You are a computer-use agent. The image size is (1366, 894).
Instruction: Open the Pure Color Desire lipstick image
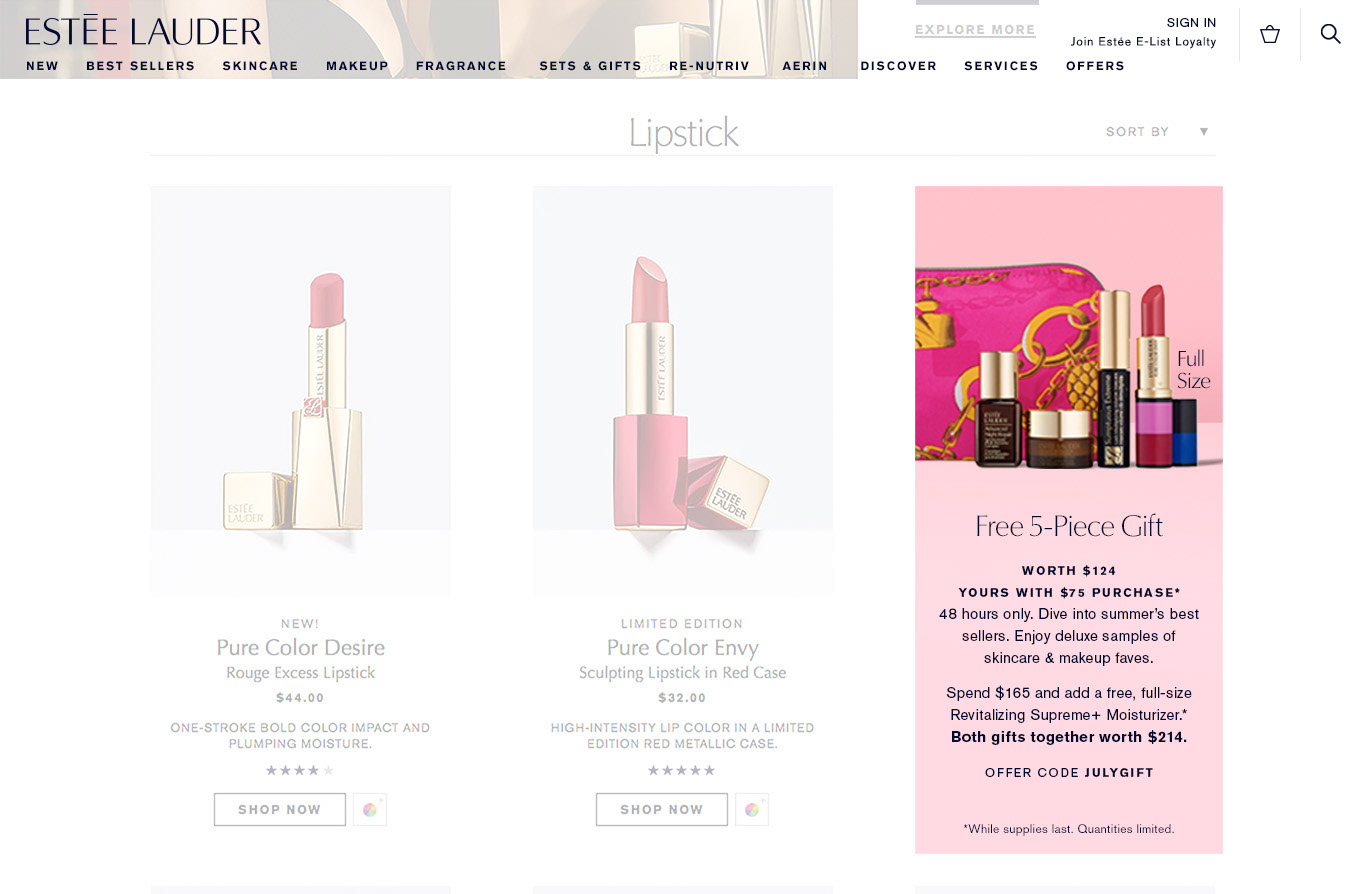click(x=301, y=392)
